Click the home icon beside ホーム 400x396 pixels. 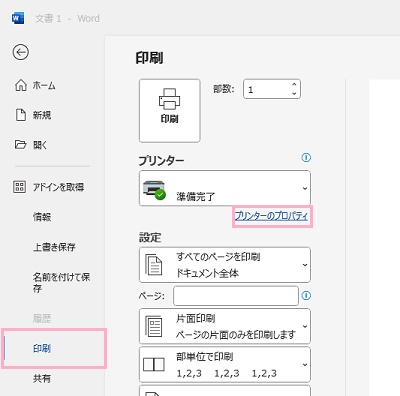point(21,85)
